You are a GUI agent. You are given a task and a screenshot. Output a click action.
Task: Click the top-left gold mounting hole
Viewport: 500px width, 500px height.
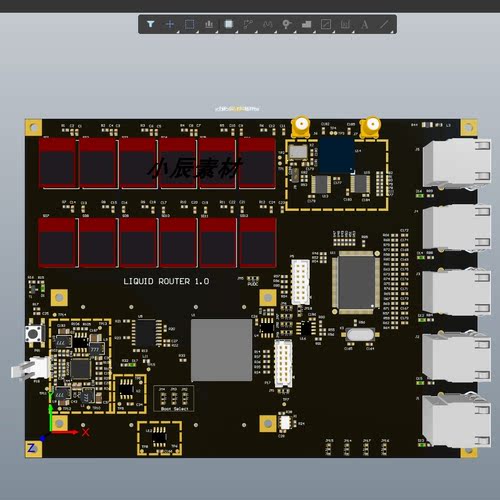34,127
